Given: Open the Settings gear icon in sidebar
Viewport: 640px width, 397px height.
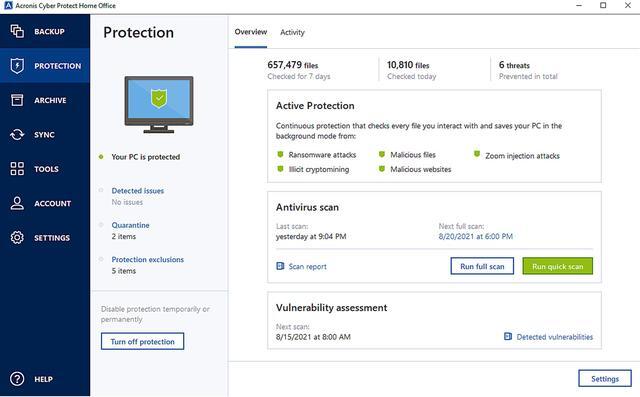Looking at the screenshot, I should [x=17, y=237].
